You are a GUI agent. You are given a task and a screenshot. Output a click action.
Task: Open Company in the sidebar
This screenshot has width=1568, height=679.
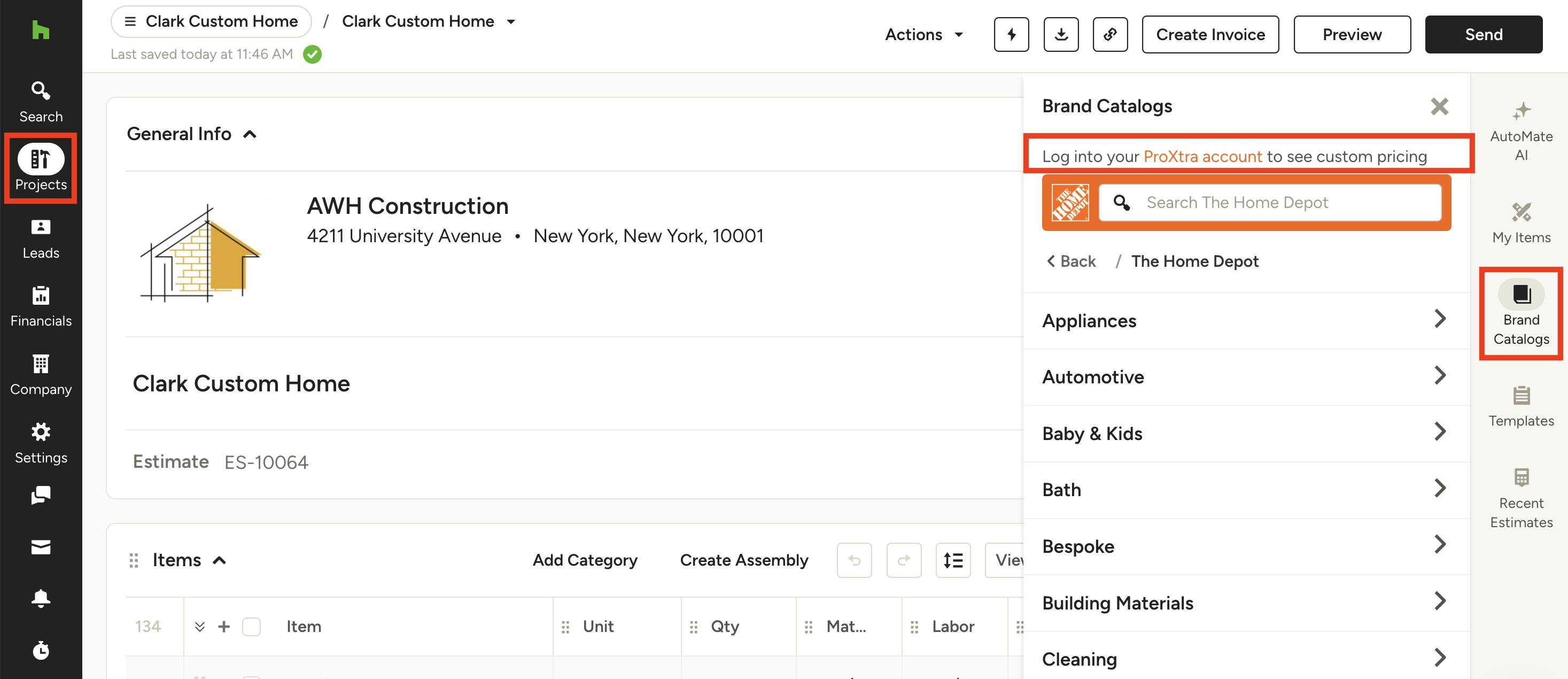pyautogui.click(x=41, y=375)
